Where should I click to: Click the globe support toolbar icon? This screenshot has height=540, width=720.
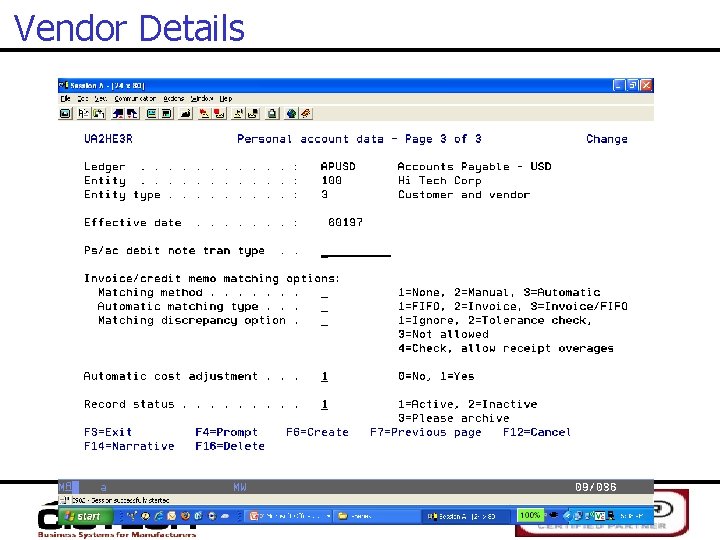[x=292, y=113]
